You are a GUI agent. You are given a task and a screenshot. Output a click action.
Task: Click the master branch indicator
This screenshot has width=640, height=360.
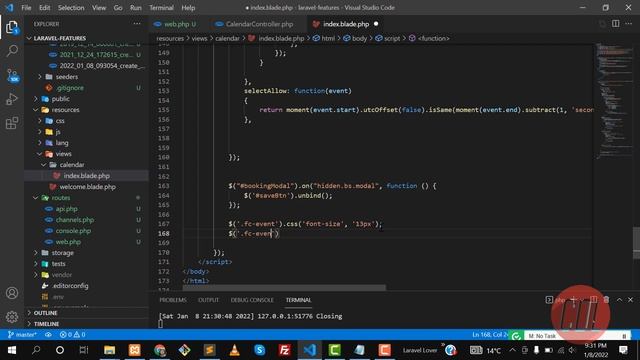click(22, 334)
